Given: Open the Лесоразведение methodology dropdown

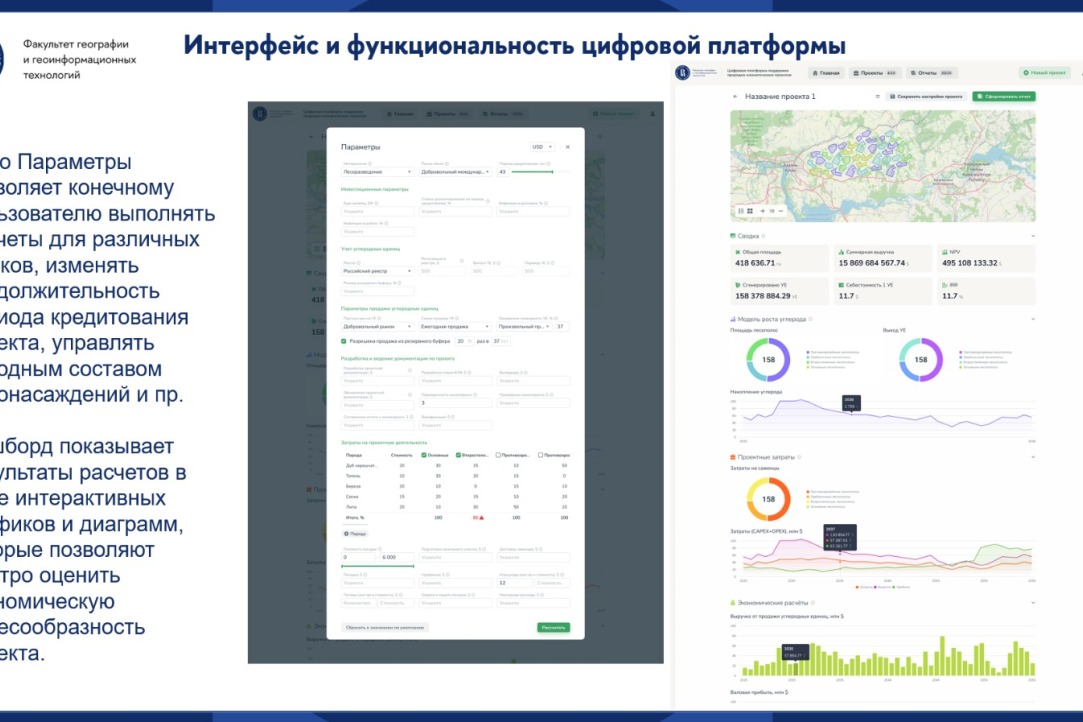Looking at the screenshot, I should 377,172.
